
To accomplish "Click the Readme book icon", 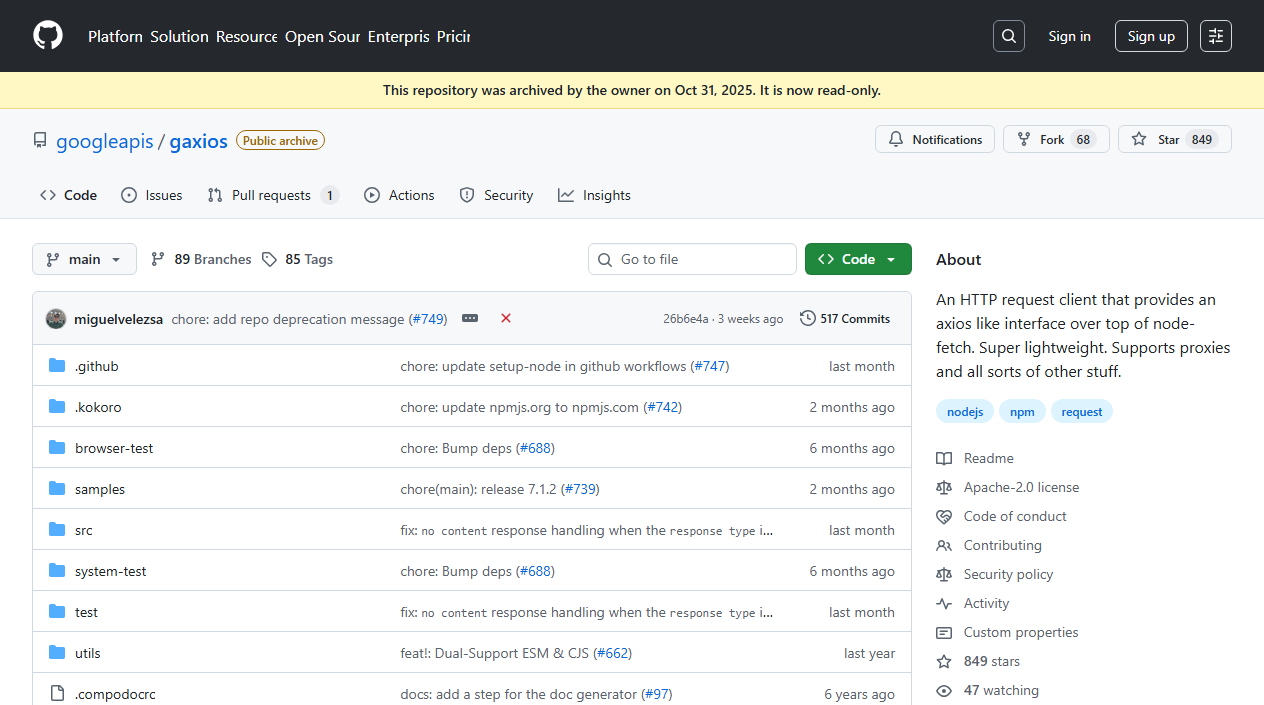I will pos(944,458).
